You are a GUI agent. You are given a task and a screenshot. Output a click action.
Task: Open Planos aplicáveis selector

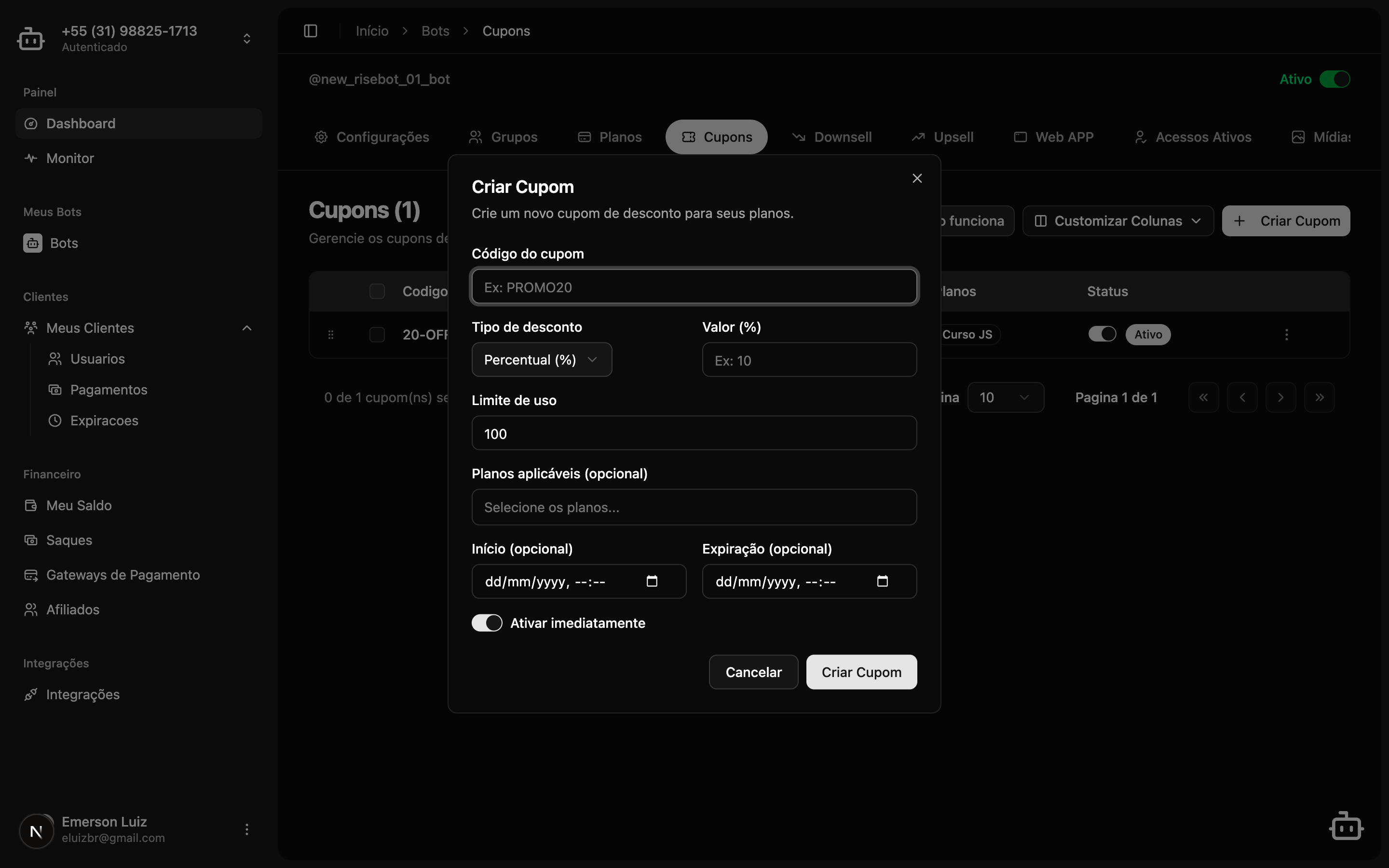pos(694,507)
